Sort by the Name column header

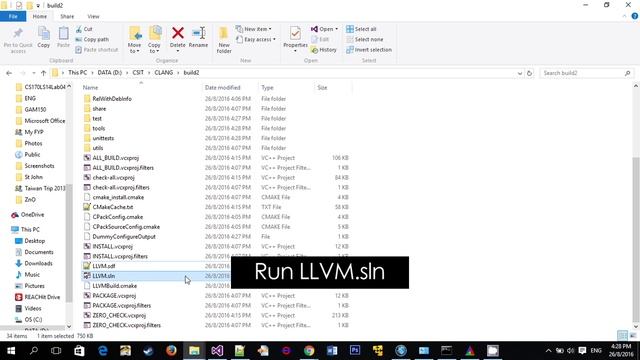(x=90, y=88)
